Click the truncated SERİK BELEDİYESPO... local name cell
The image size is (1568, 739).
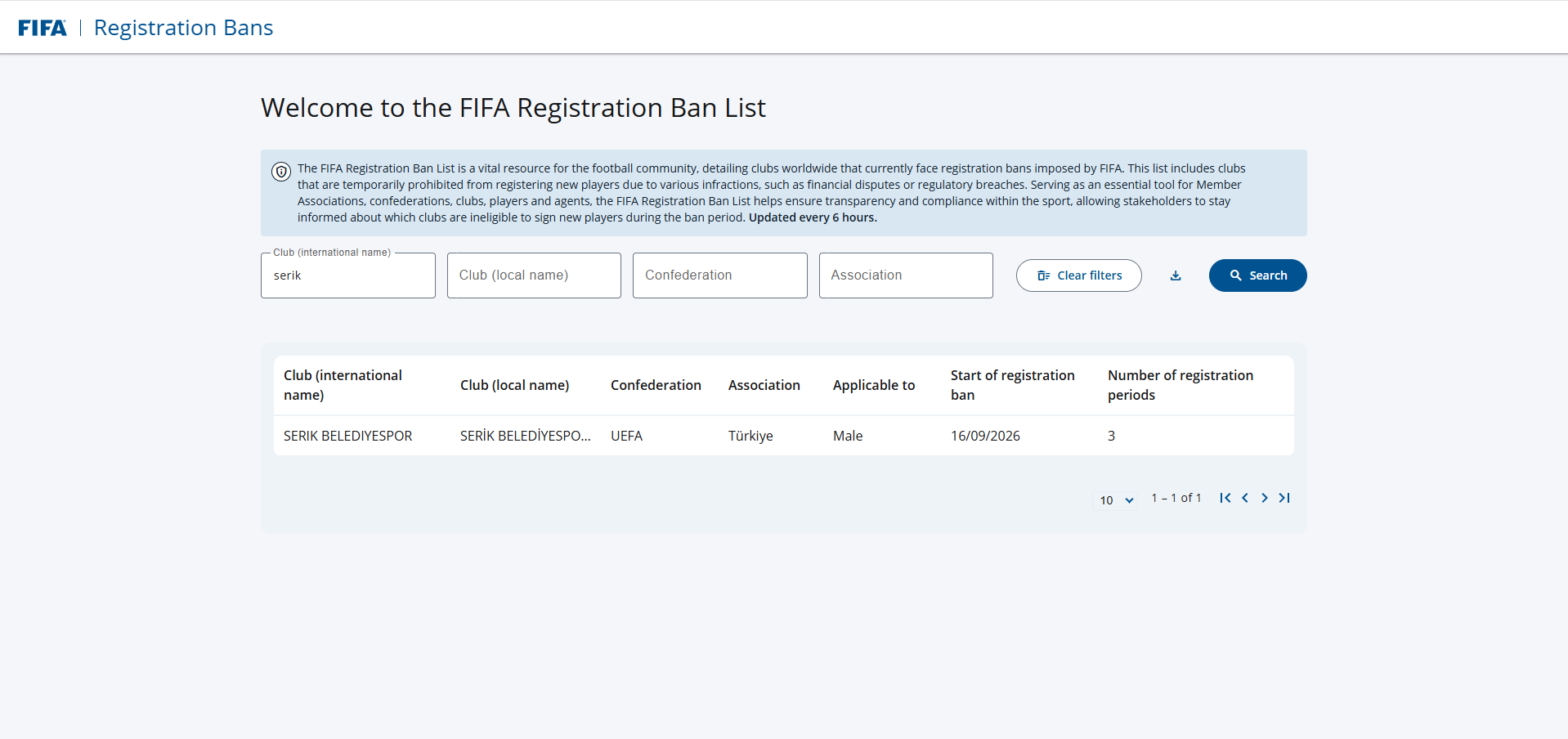click(525, 436)
